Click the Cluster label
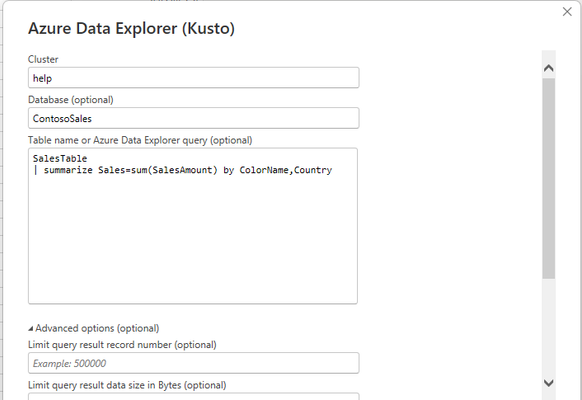The image size is (582, 400). (x=43, y=59)
